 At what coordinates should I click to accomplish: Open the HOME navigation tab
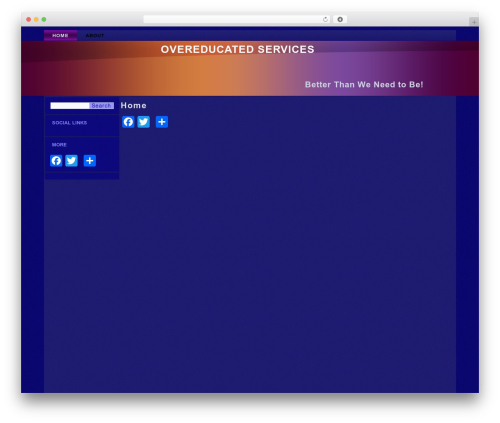pyautogui.click(x=60, y=35)
